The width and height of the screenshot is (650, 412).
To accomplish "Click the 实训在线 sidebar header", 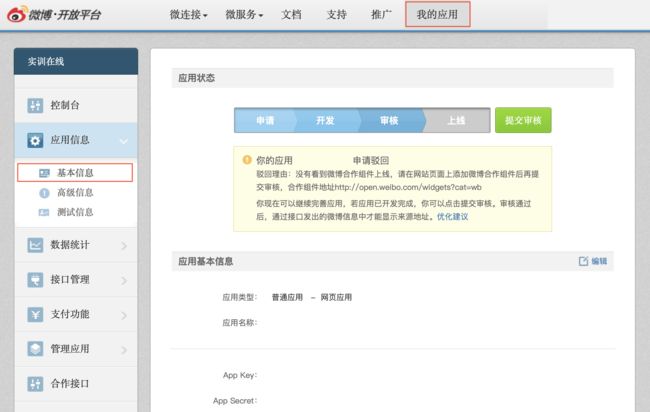I will click(x=76, y=61).
